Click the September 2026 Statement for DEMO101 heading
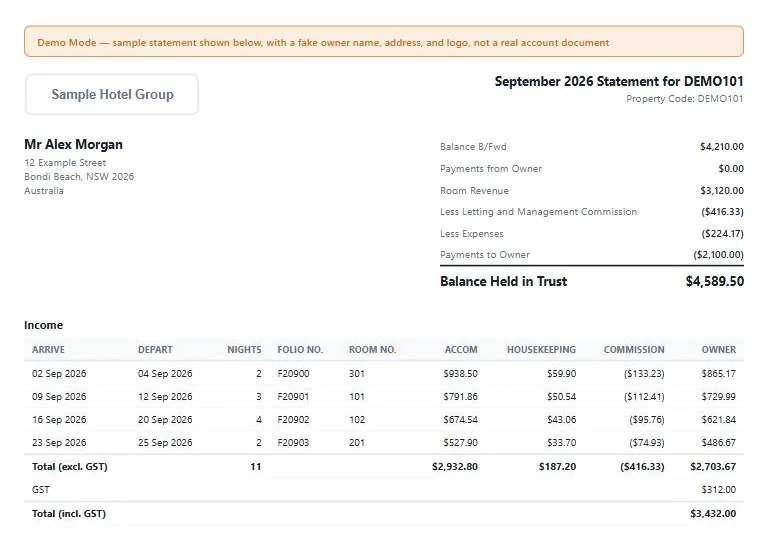Screen dimensions: 768x535 [619, 81]
